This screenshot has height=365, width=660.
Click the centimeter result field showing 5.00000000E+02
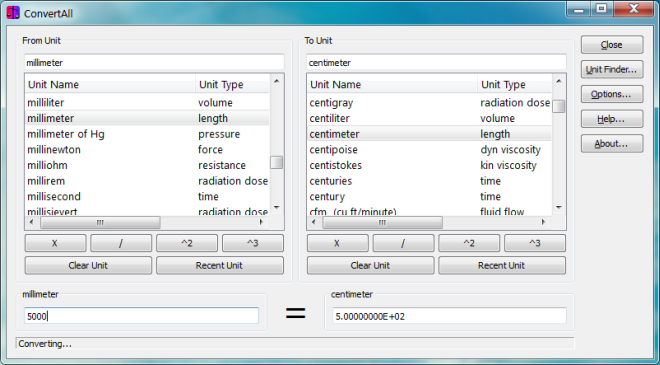[x=450, y=316]
